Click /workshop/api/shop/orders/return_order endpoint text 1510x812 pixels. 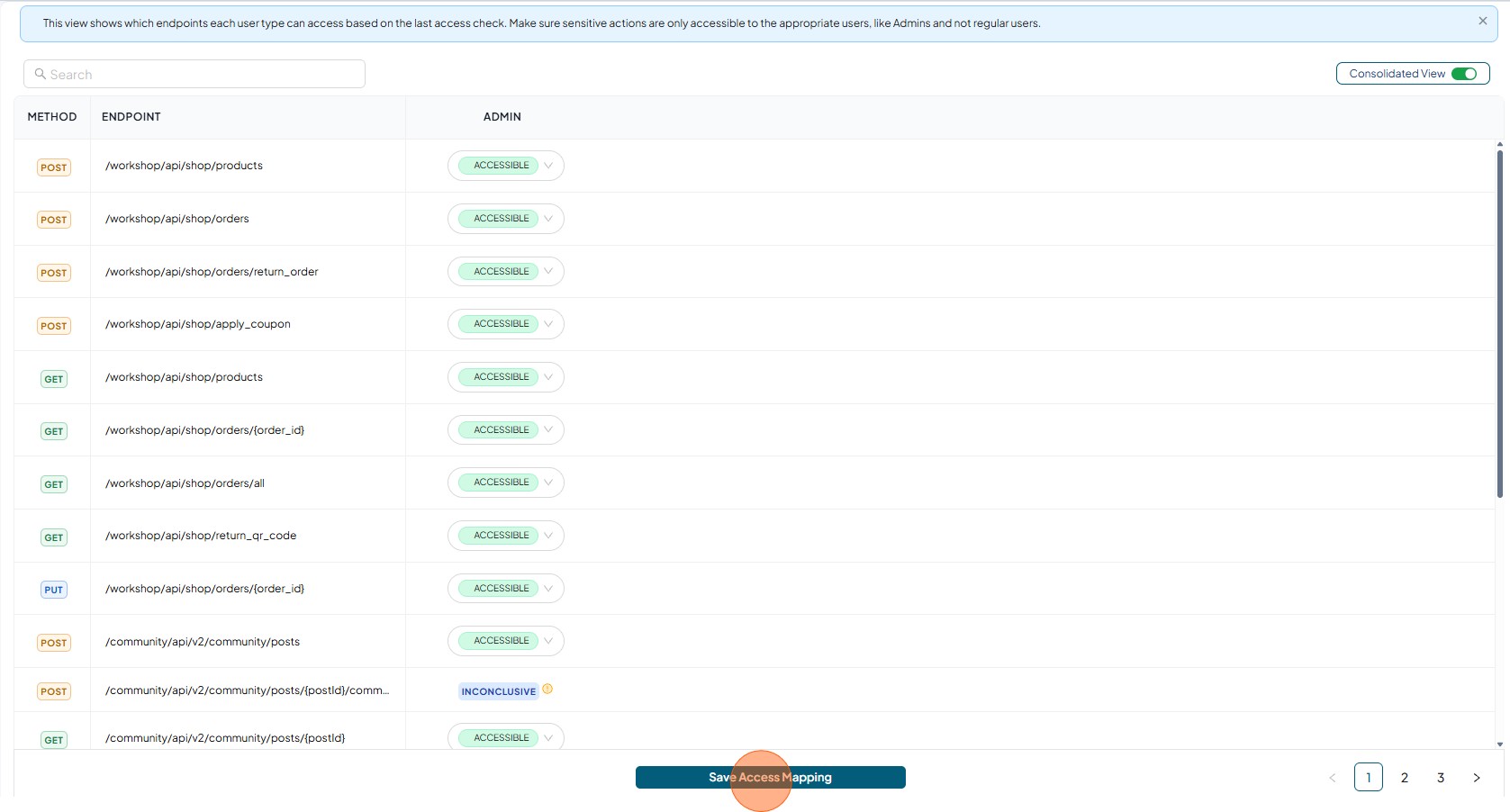[212, 272]
